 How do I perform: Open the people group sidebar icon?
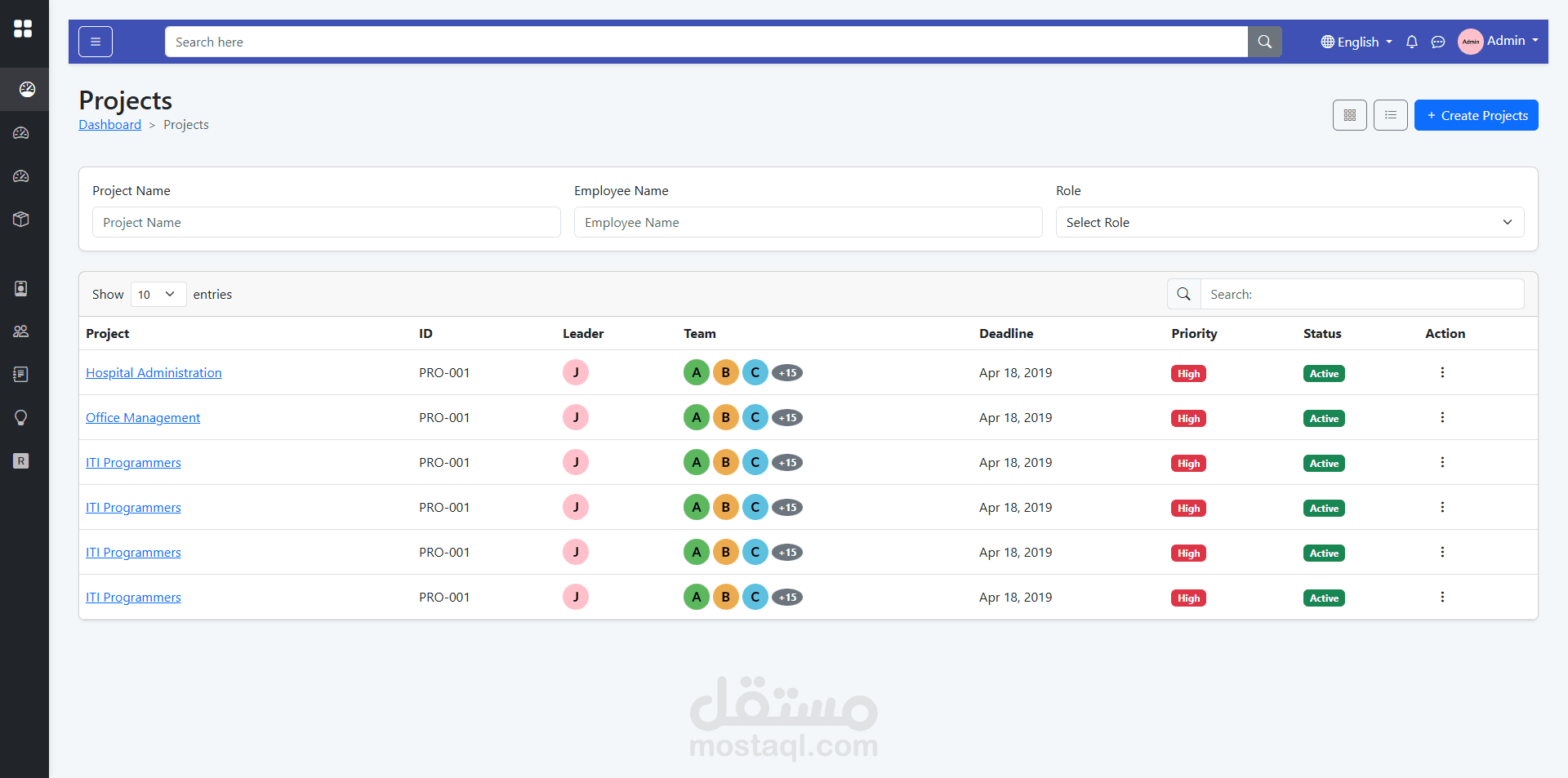pos(21,331)
